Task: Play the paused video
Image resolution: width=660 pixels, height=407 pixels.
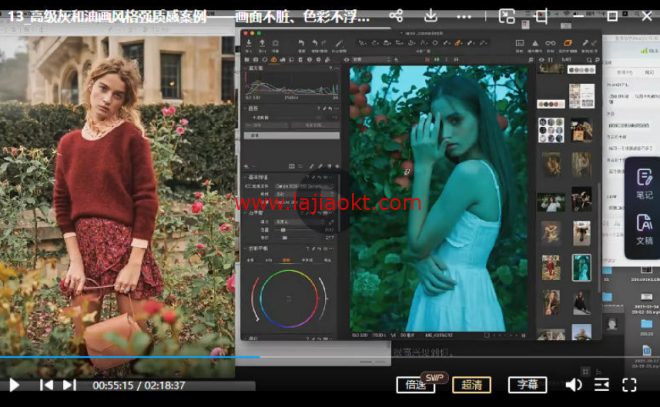Action: tap(14, 385)
